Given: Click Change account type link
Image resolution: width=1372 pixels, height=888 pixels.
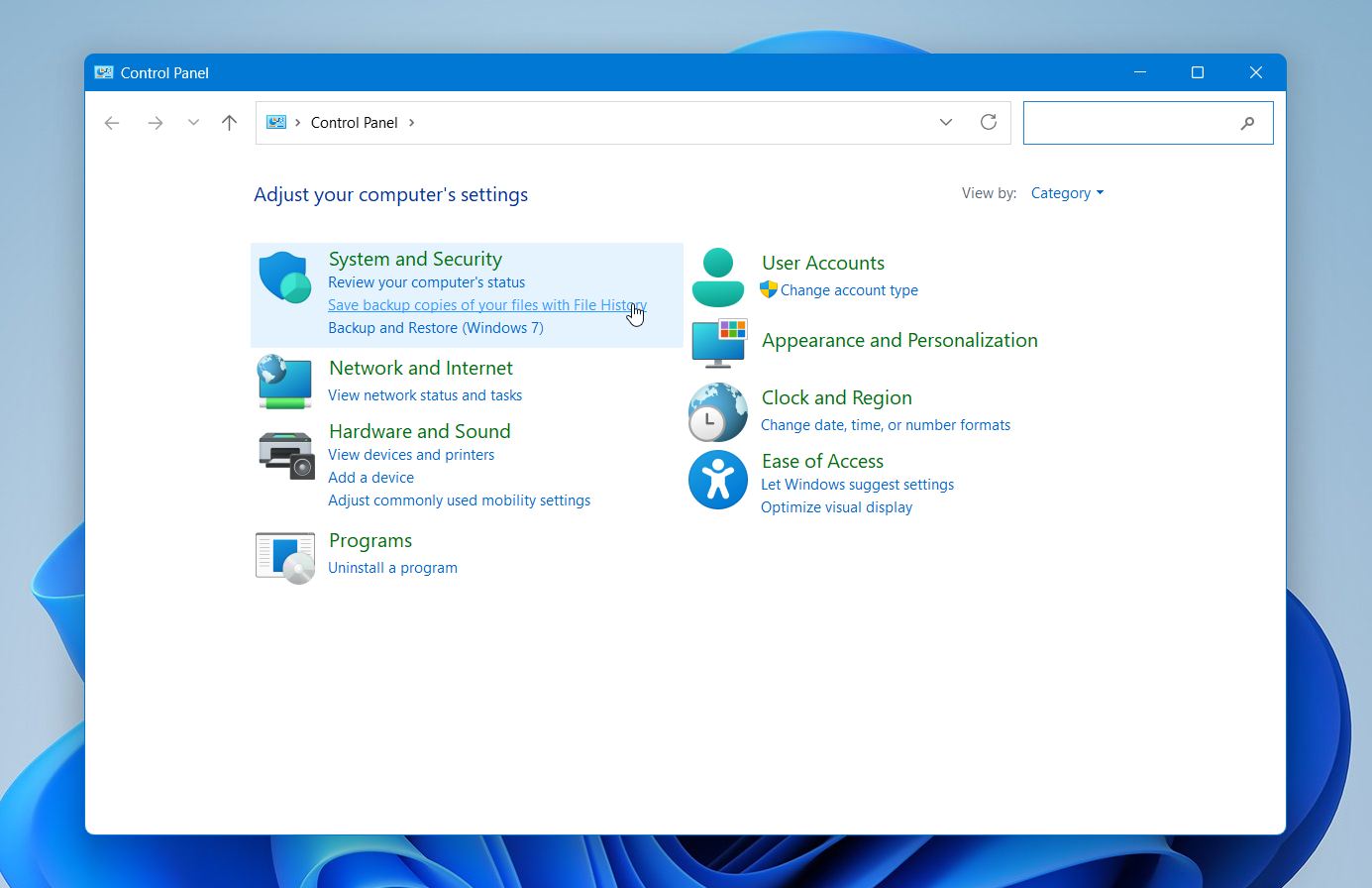Looking at the screenshot, I should click(849, 290).
